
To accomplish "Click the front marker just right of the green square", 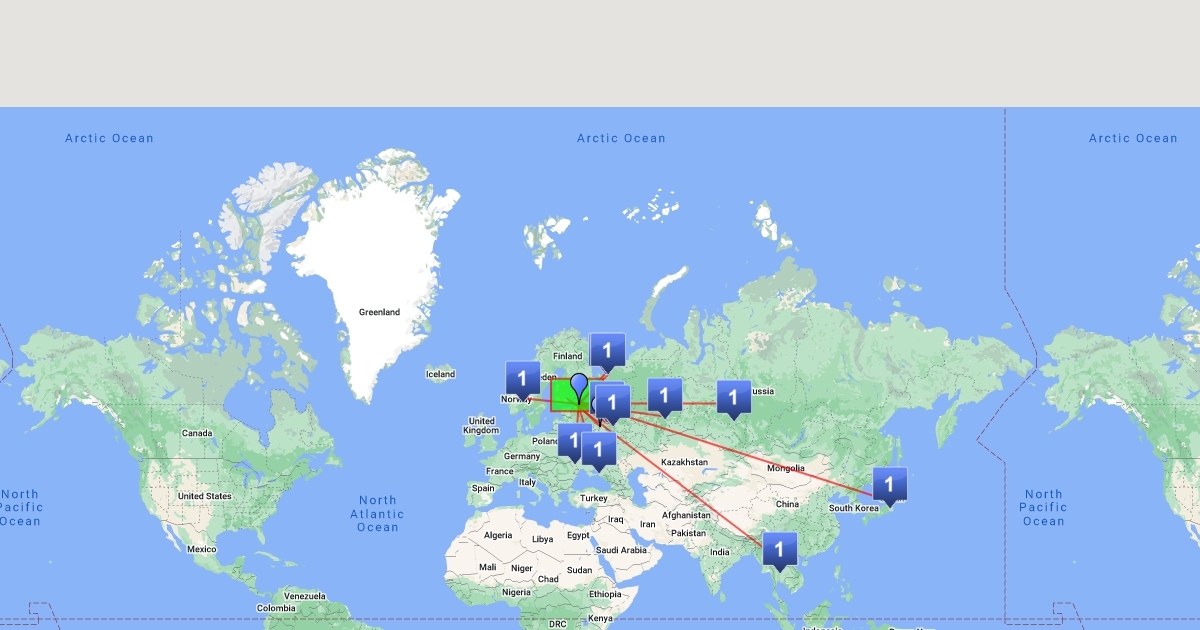I will coord(613,403).
